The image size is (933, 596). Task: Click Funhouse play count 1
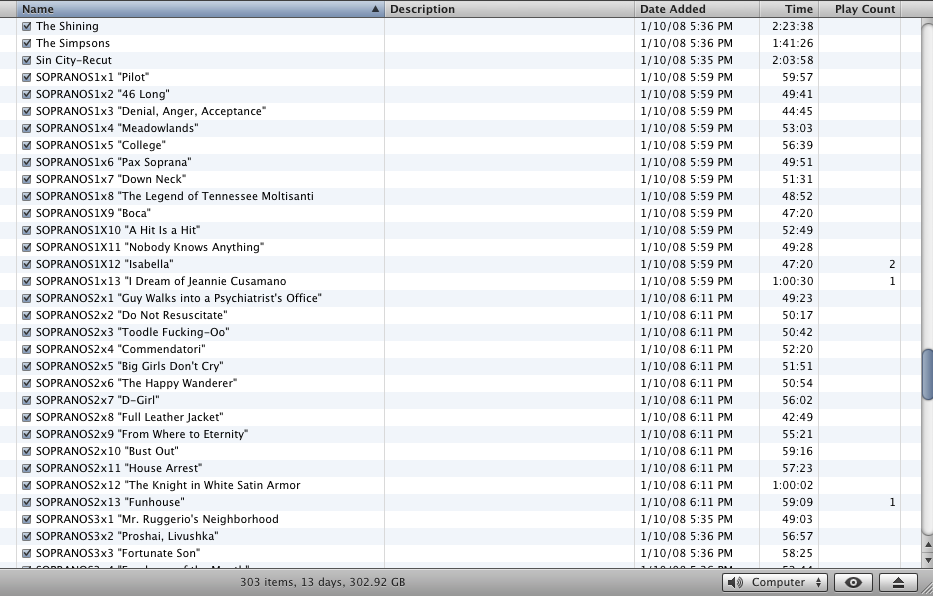(892, 502)
